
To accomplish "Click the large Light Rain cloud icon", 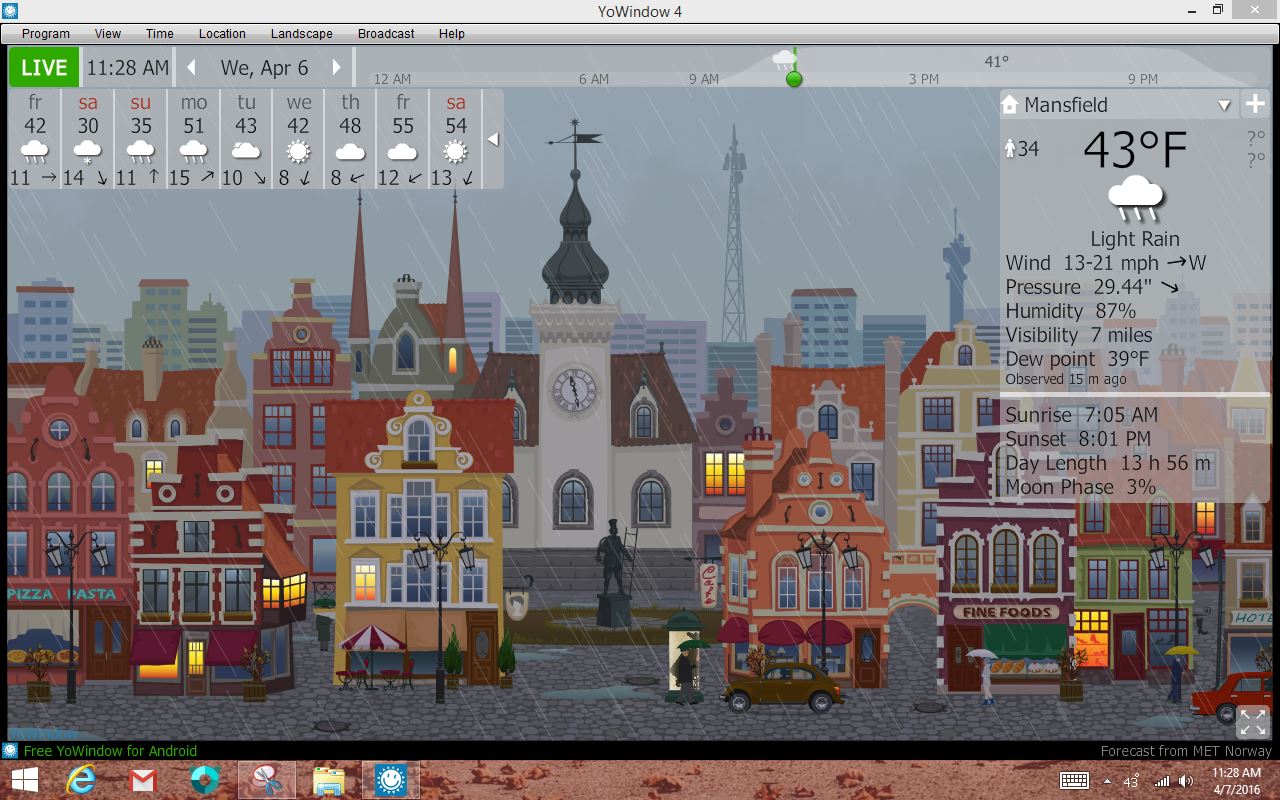I will click(1135, 198).
